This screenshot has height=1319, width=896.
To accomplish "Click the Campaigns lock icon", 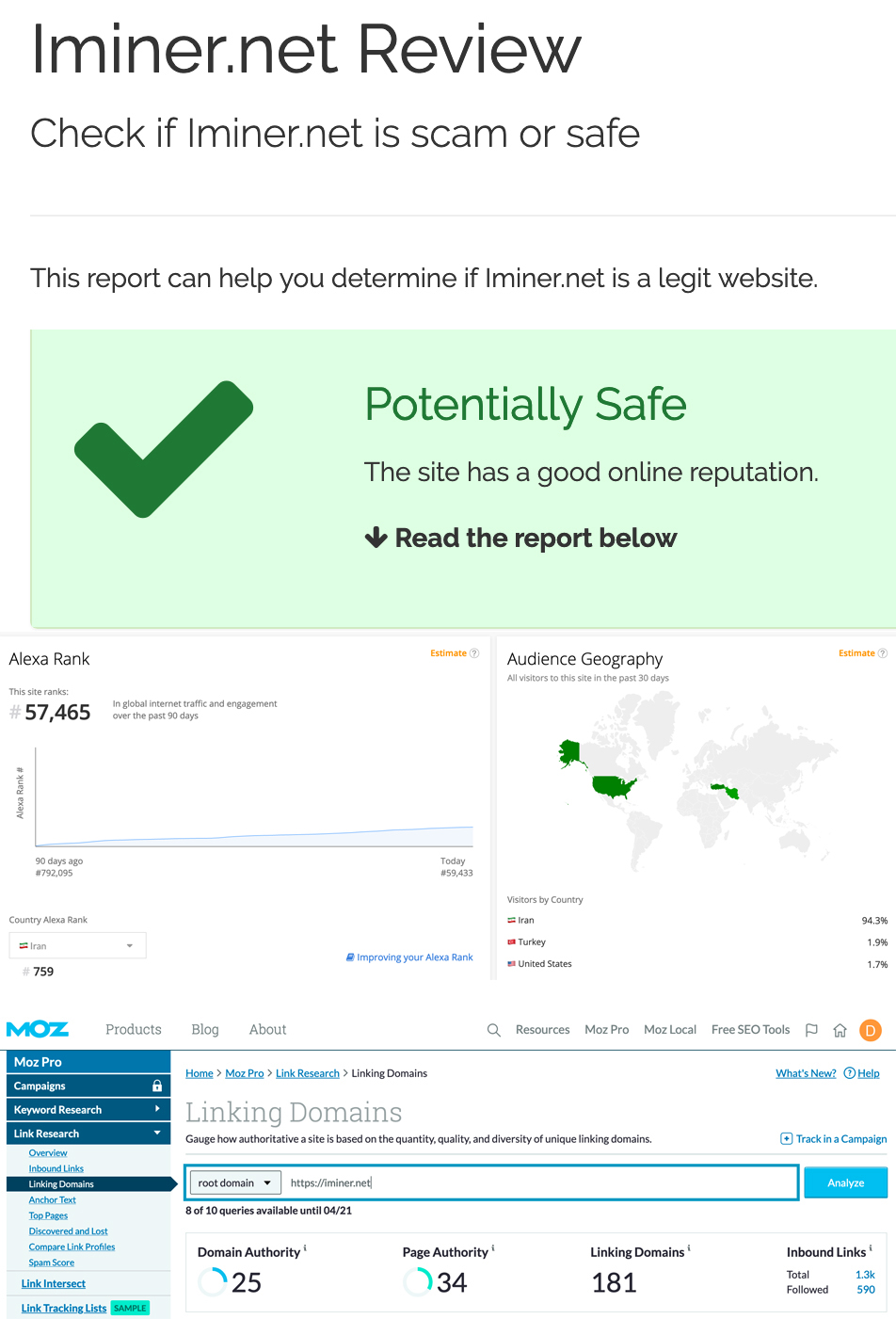I will [x=157, y=1086].
